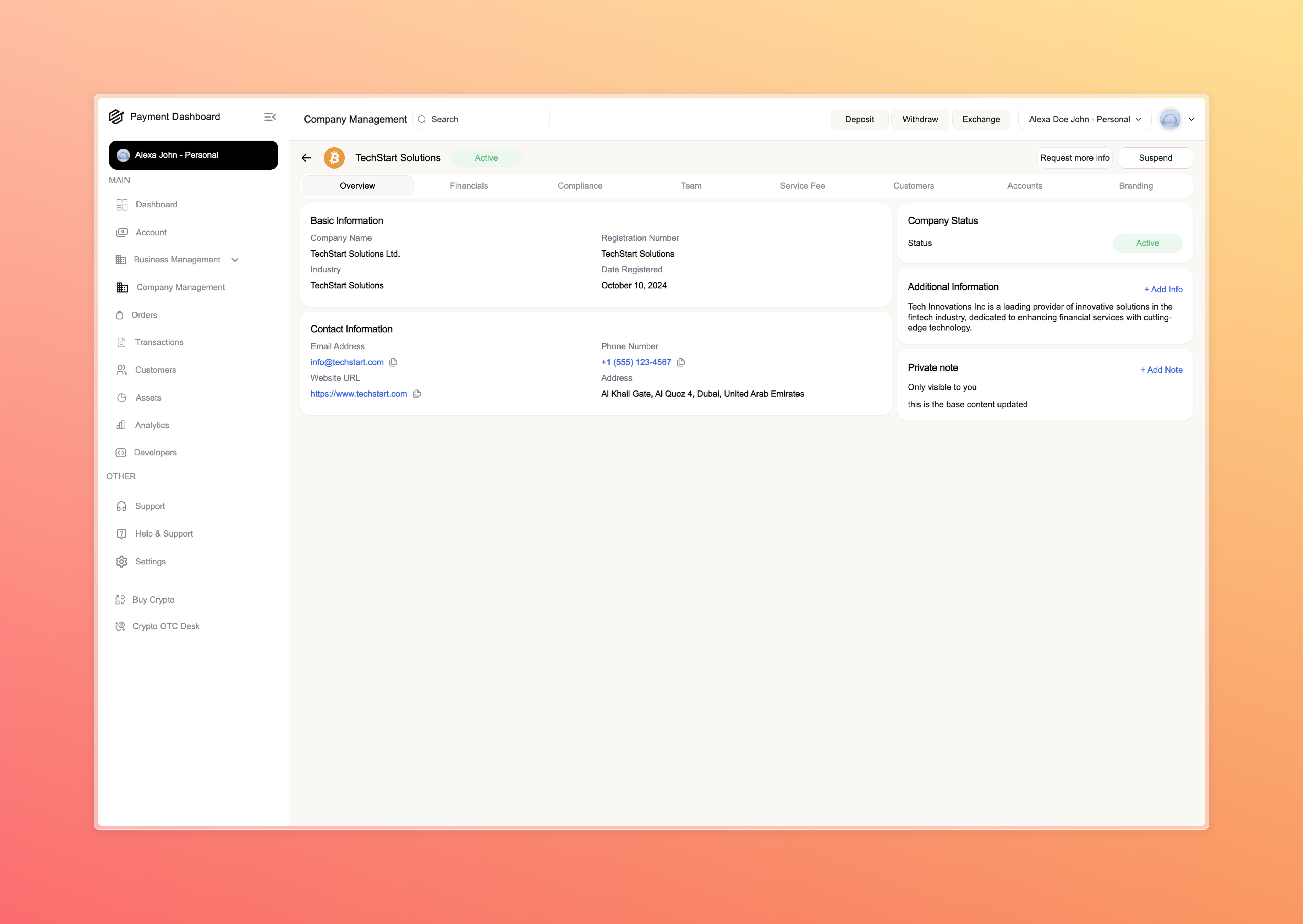Click the Payment Dashboard logo icon

(x=116, y=117)
